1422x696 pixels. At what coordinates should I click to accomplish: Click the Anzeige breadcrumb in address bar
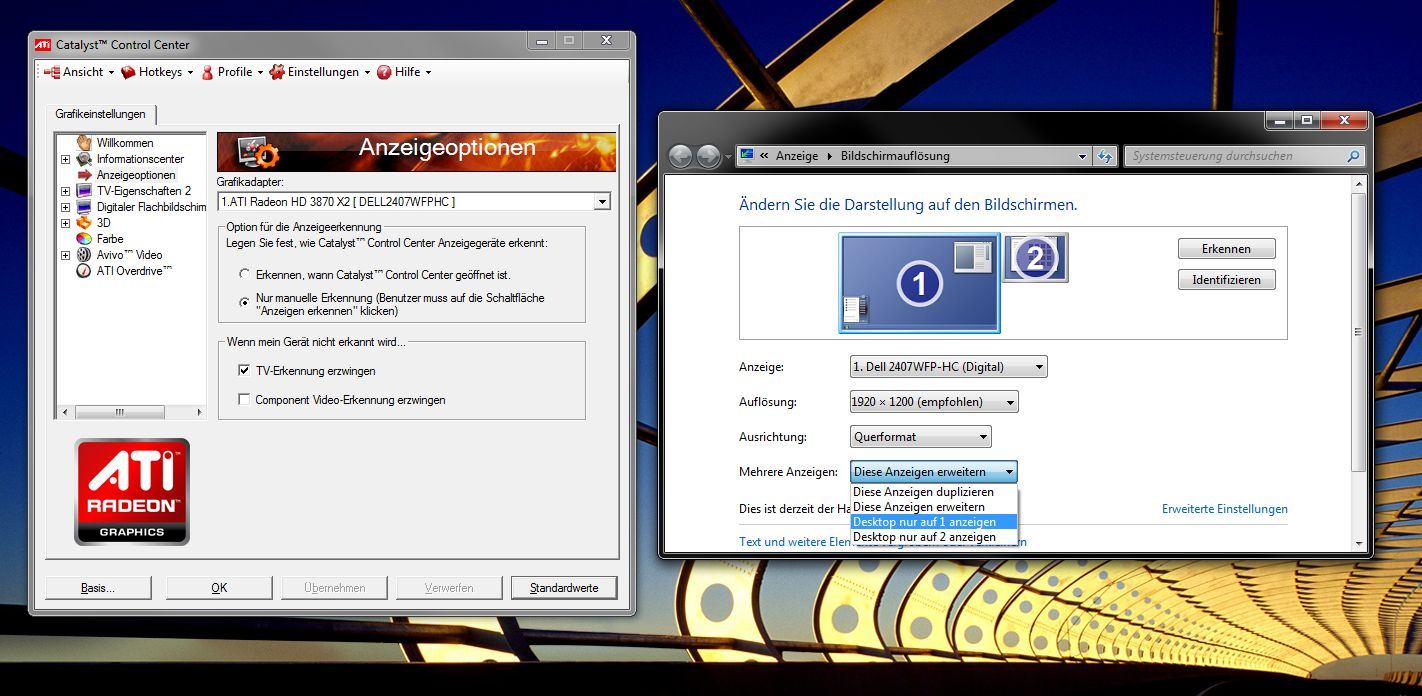[x=797, y=156]
